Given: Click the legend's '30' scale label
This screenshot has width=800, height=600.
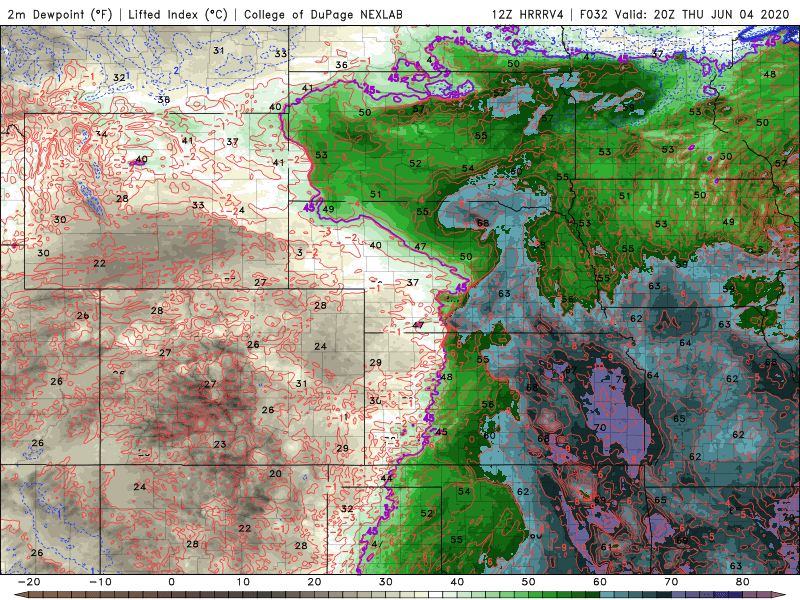Looking at the screenshot, I should tap(386, 582).
